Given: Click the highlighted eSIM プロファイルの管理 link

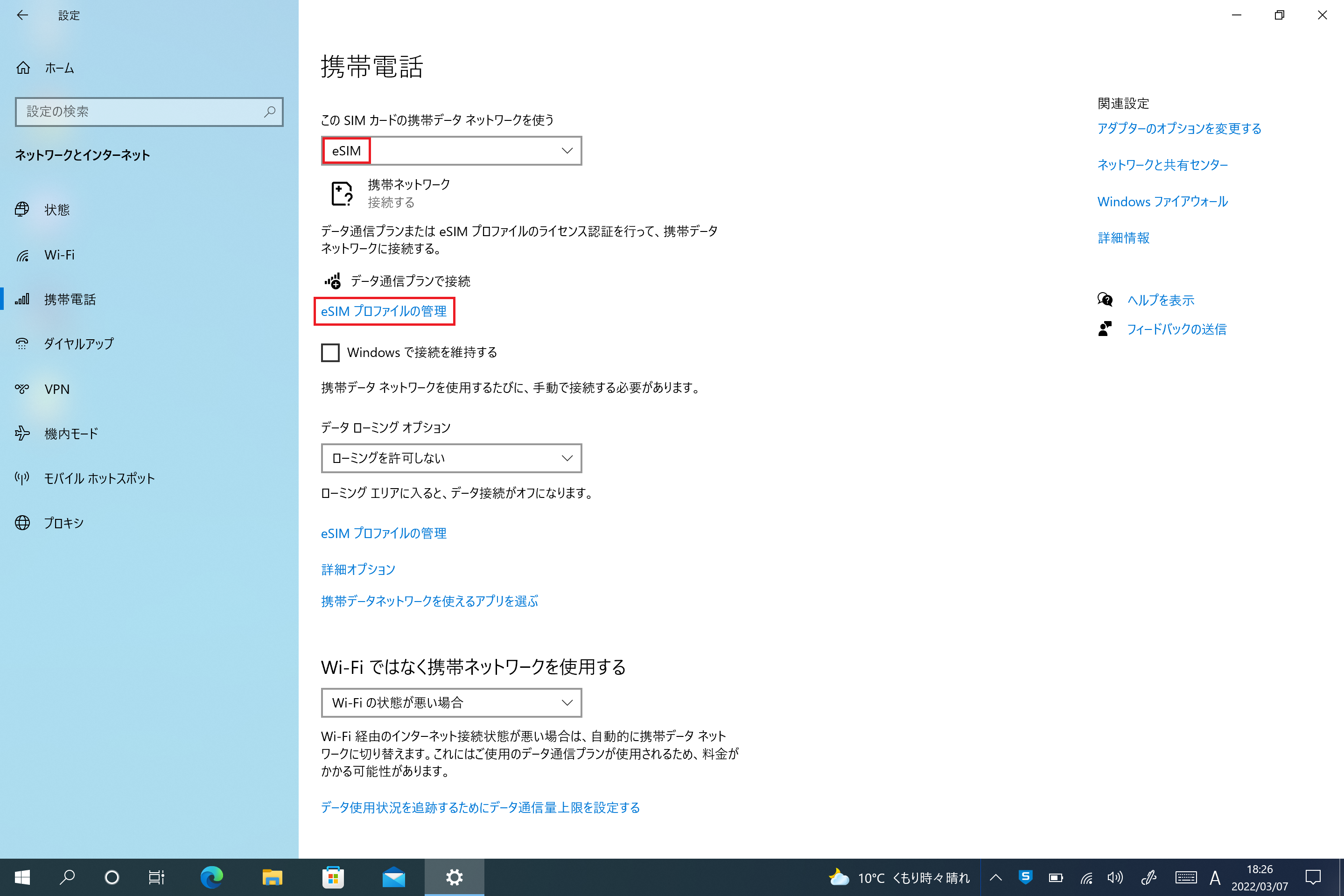Looking at the screenshot, I should (x=384, y=311).
